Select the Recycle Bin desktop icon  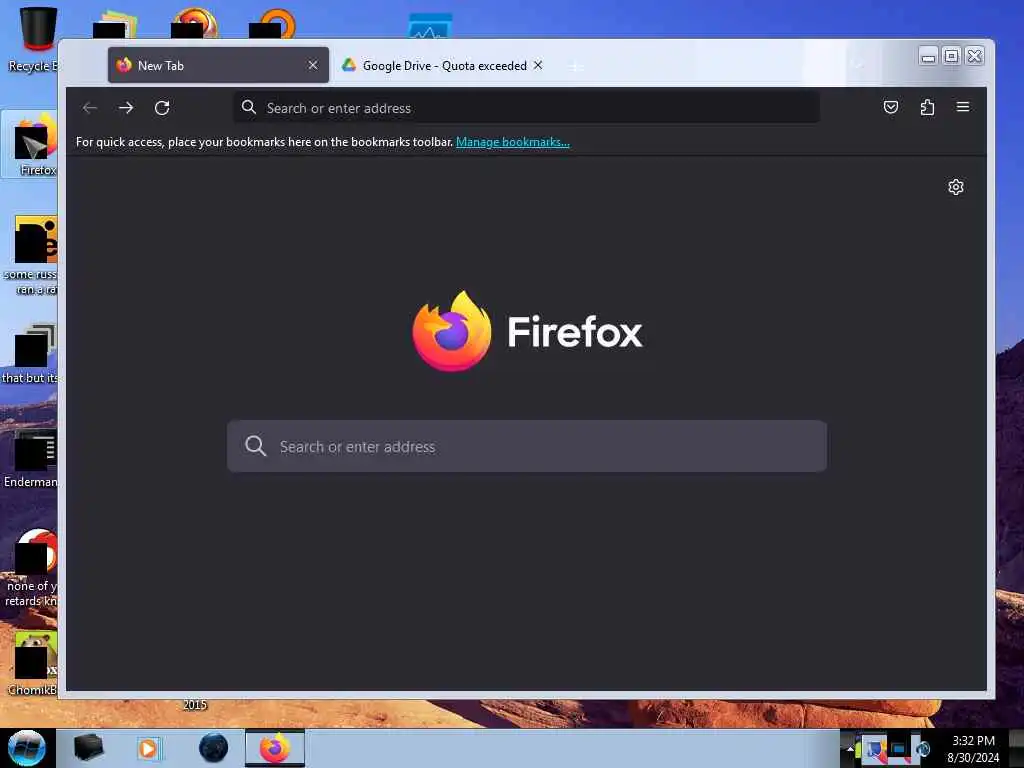pos(33,39)
